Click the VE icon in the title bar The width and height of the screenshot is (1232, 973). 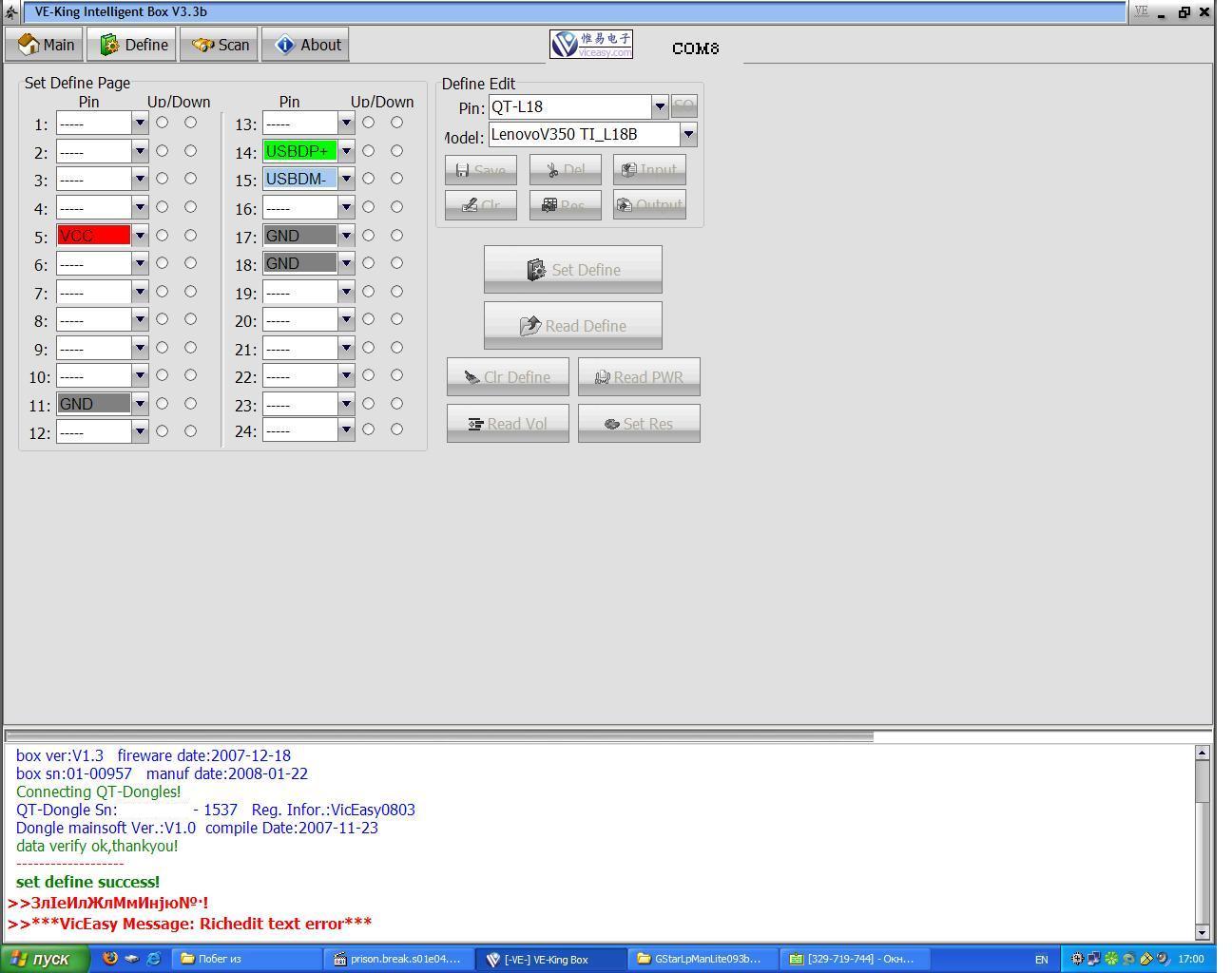[x=1141, y=11]
